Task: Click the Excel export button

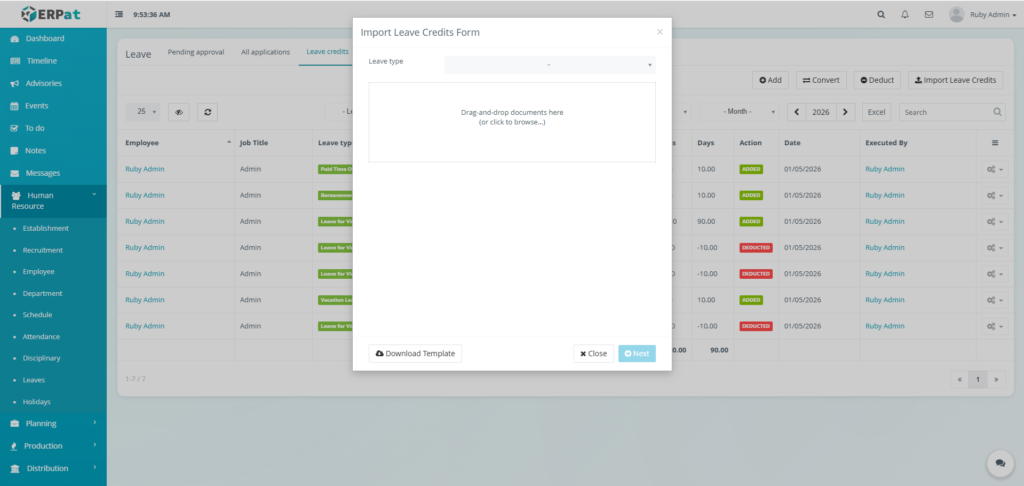Action: point(876,112)
